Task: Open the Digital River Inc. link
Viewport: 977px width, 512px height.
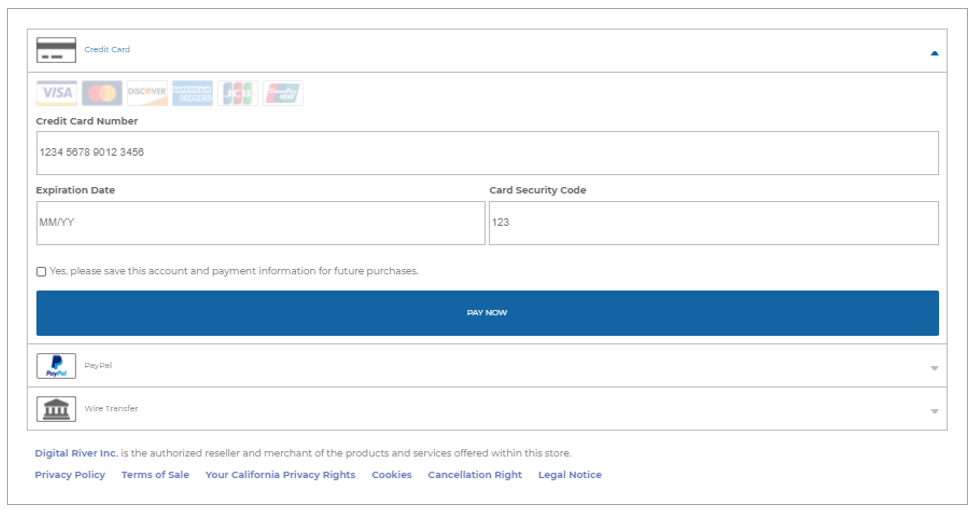Action: [x=76, y=453]
